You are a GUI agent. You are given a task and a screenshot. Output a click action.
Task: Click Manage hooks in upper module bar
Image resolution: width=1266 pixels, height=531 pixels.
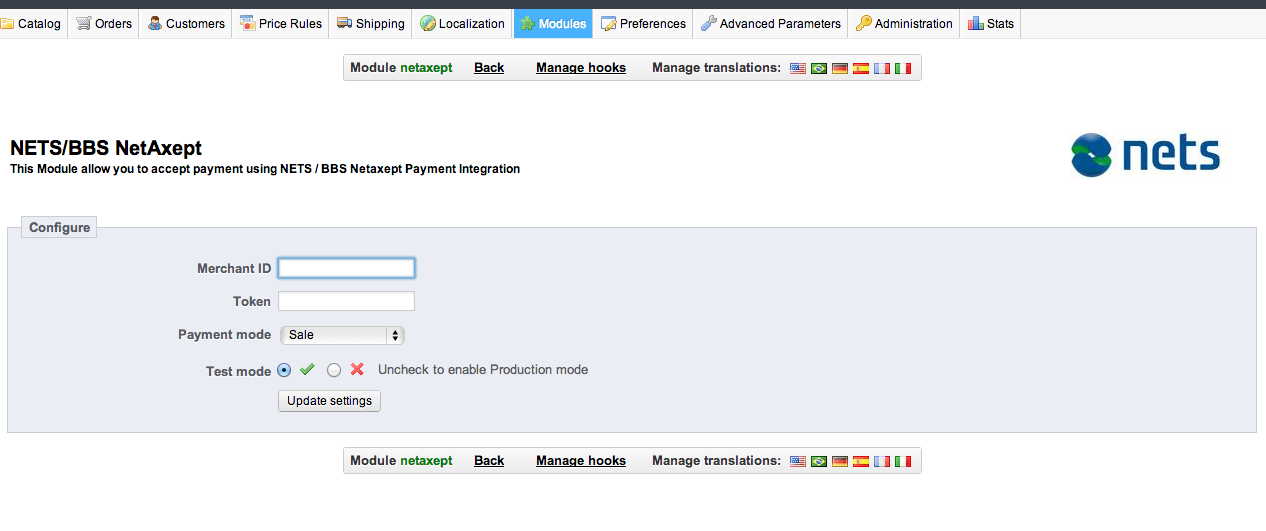(x=581, y=68)
